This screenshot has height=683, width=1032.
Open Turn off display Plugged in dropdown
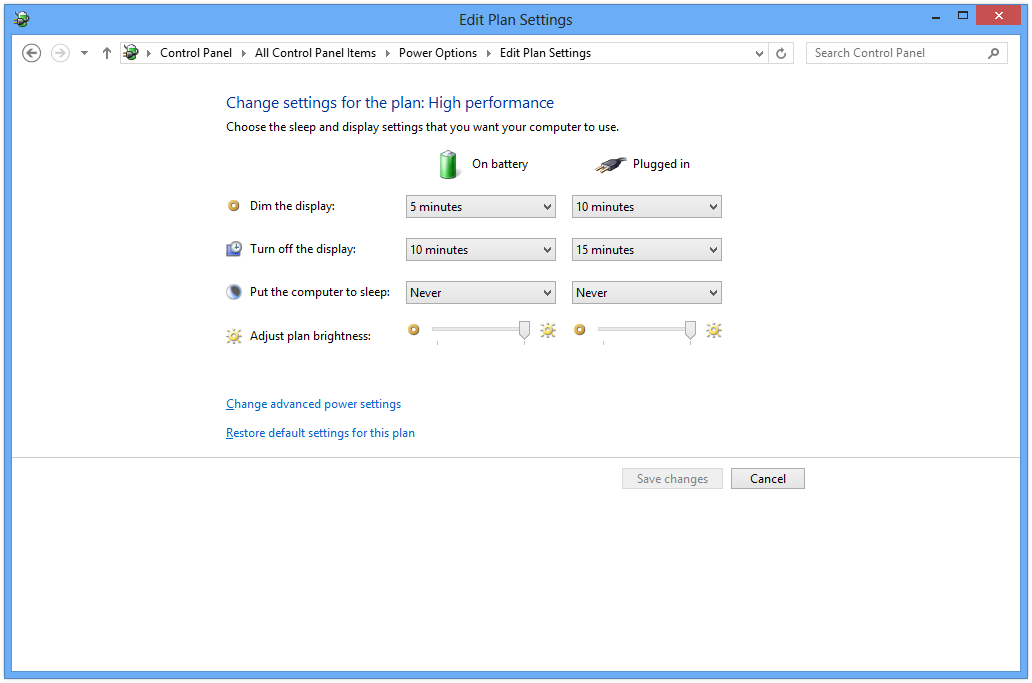646,250
